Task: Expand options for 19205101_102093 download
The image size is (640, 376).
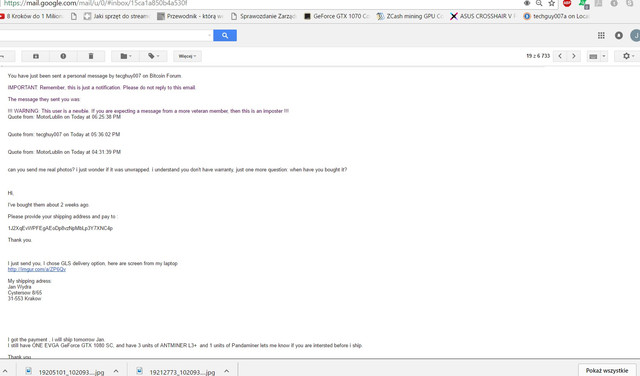Action: coord(116,371)
